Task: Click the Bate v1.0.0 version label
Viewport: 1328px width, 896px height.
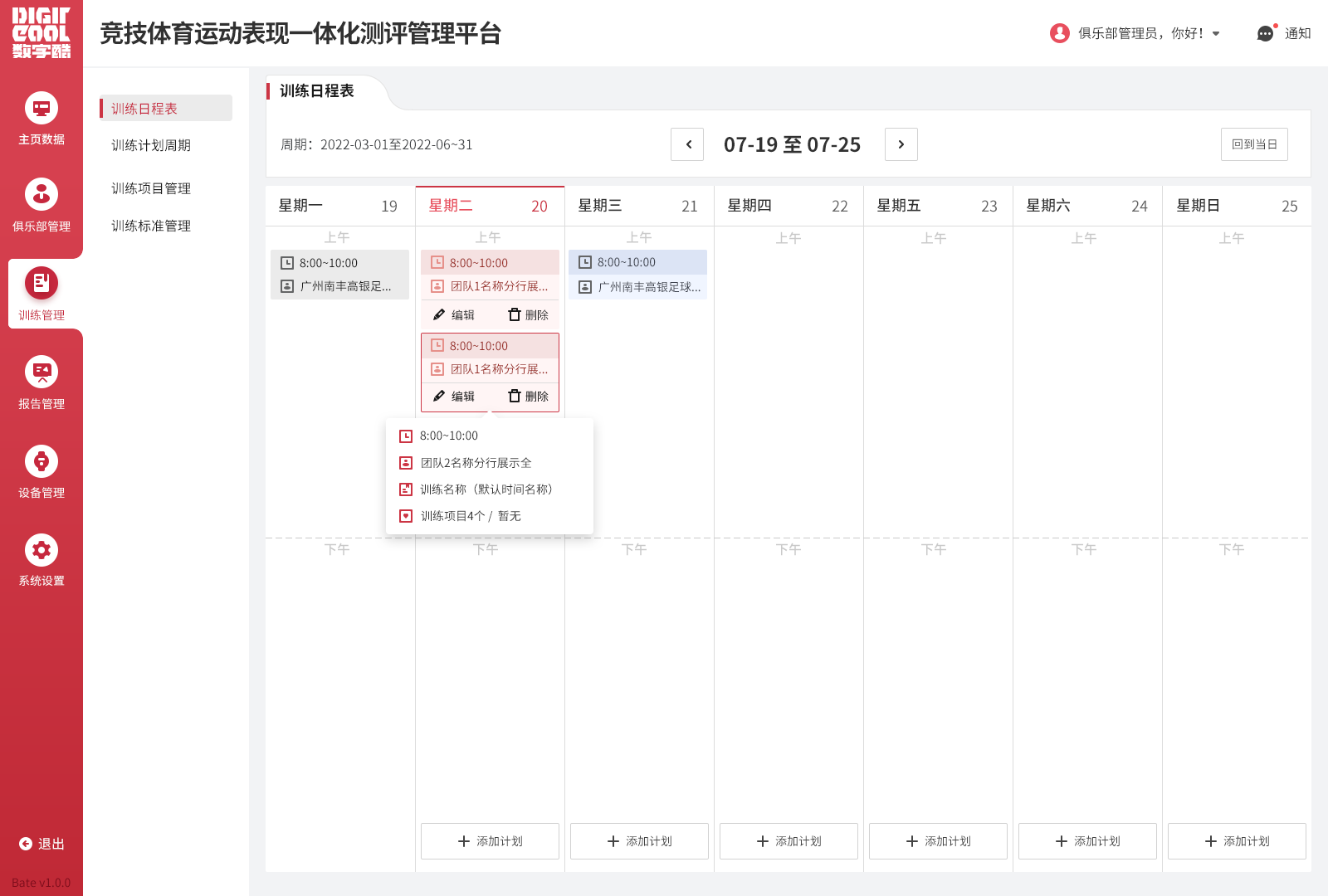Action: [41, 883]
